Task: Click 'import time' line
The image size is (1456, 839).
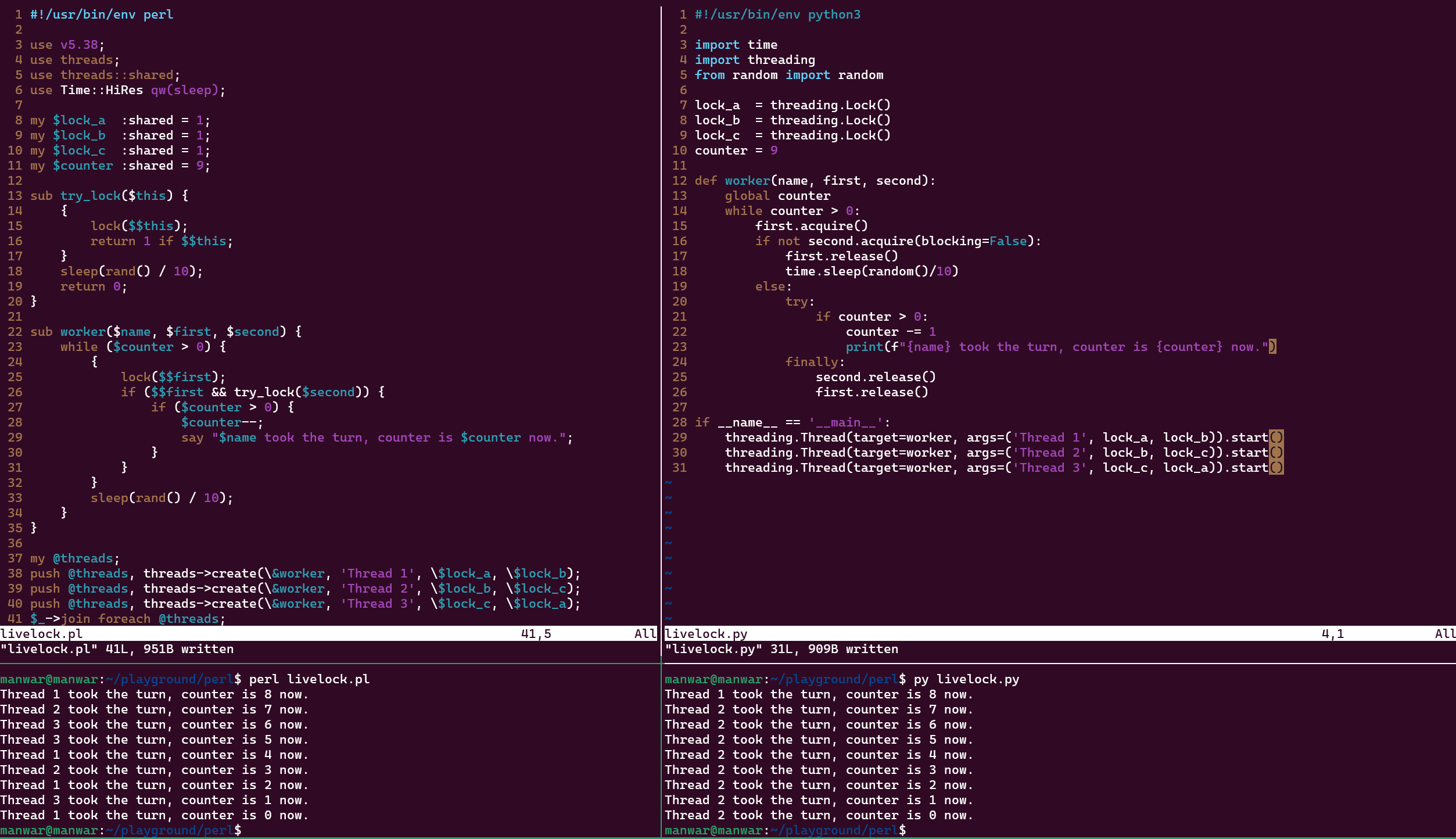Action: 736,45
